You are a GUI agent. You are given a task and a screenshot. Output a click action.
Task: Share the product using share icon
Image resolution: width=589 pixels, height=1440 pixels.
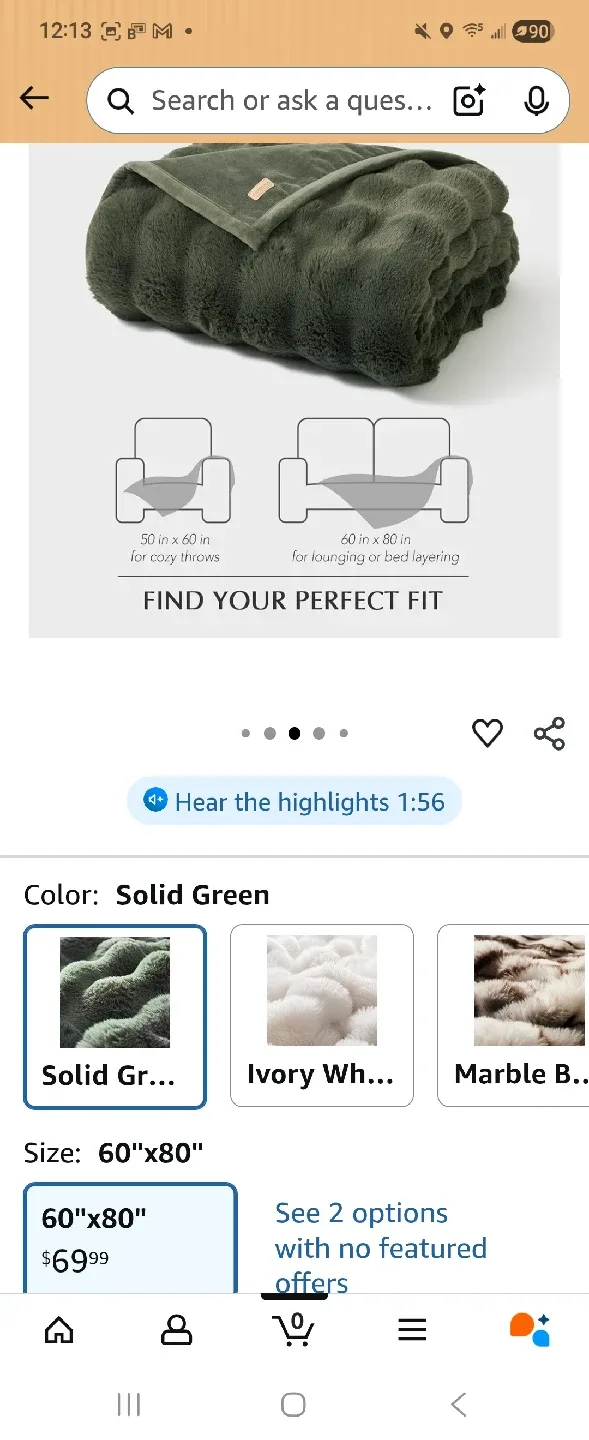(x=550, y=733)
